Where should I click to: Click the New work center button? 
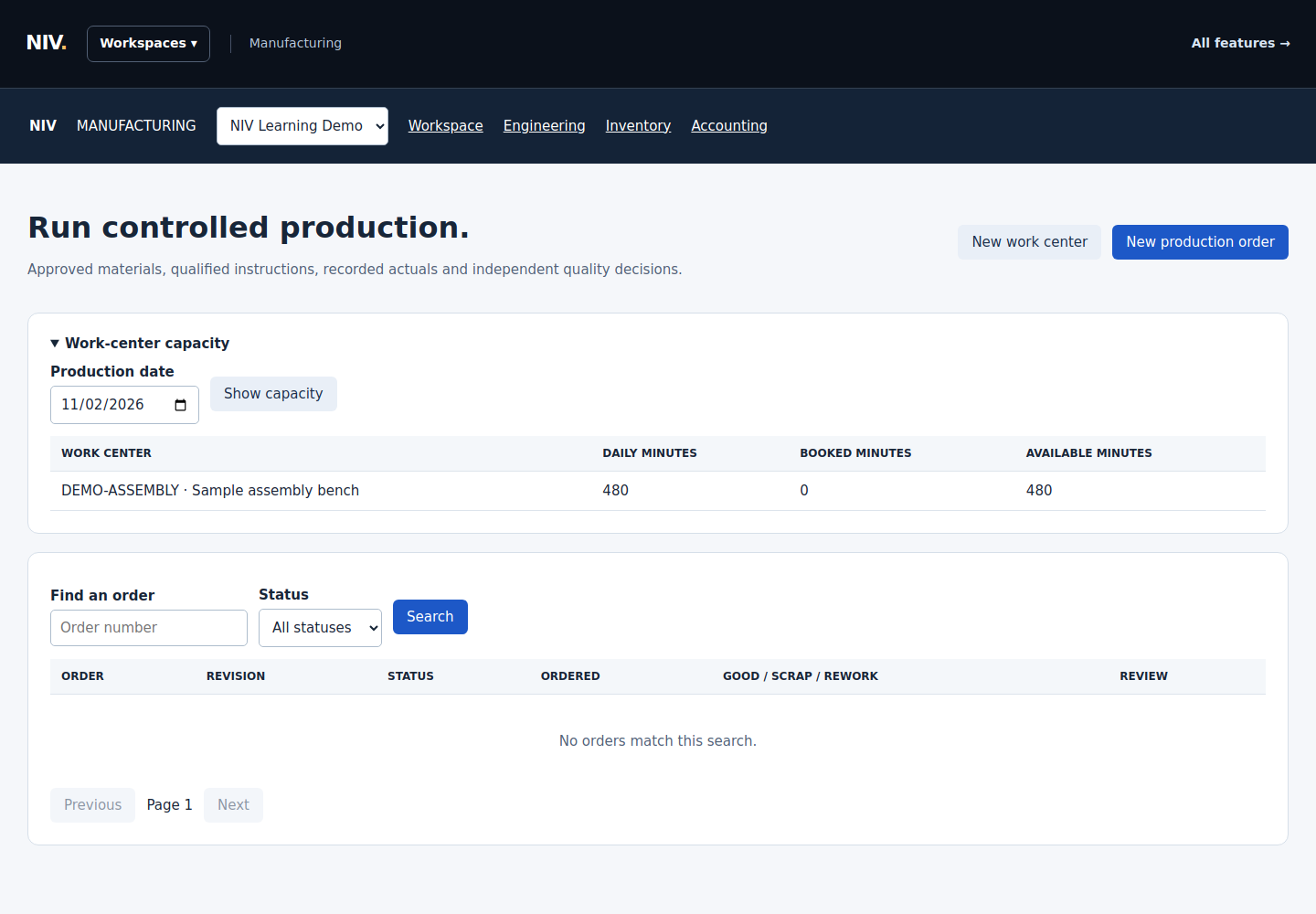tap(1029, 242)
